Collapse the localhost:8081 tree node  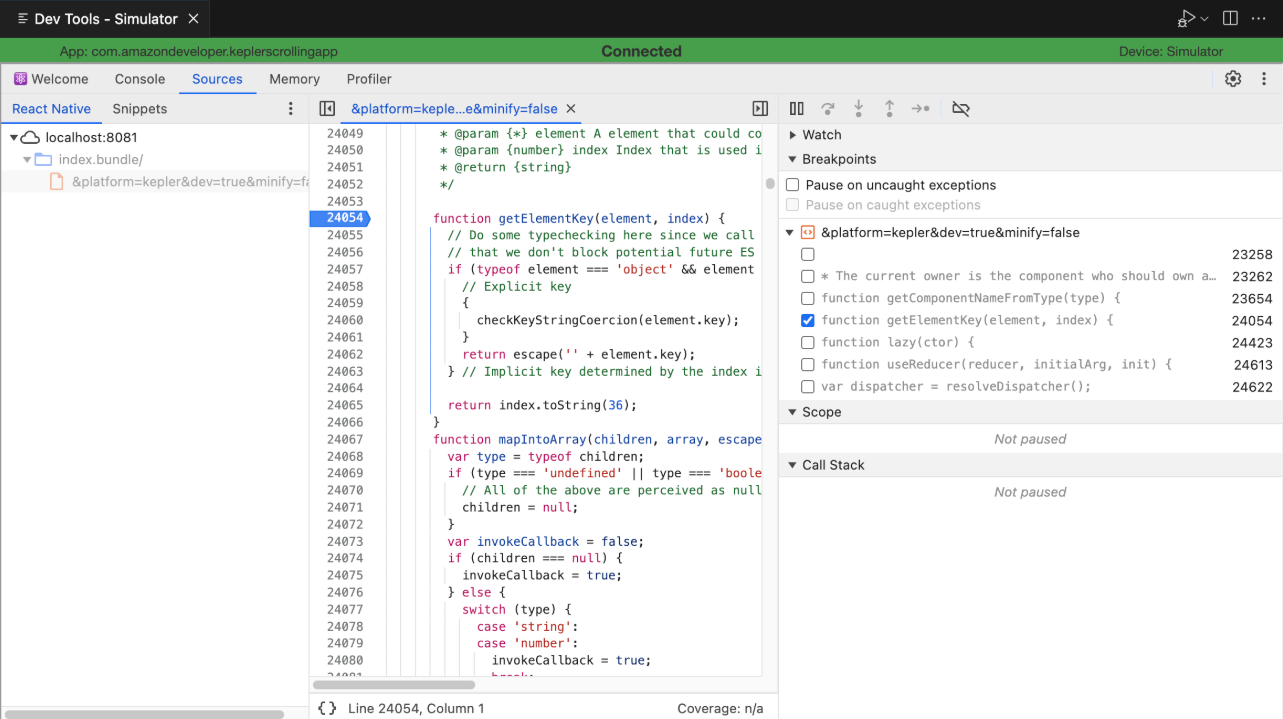14,137
